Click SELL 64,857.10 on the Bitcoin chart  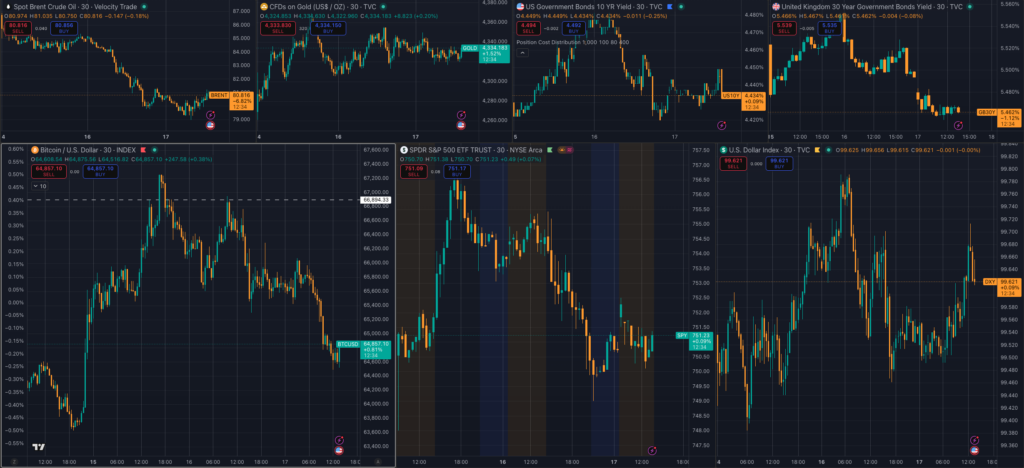point(49,172)
